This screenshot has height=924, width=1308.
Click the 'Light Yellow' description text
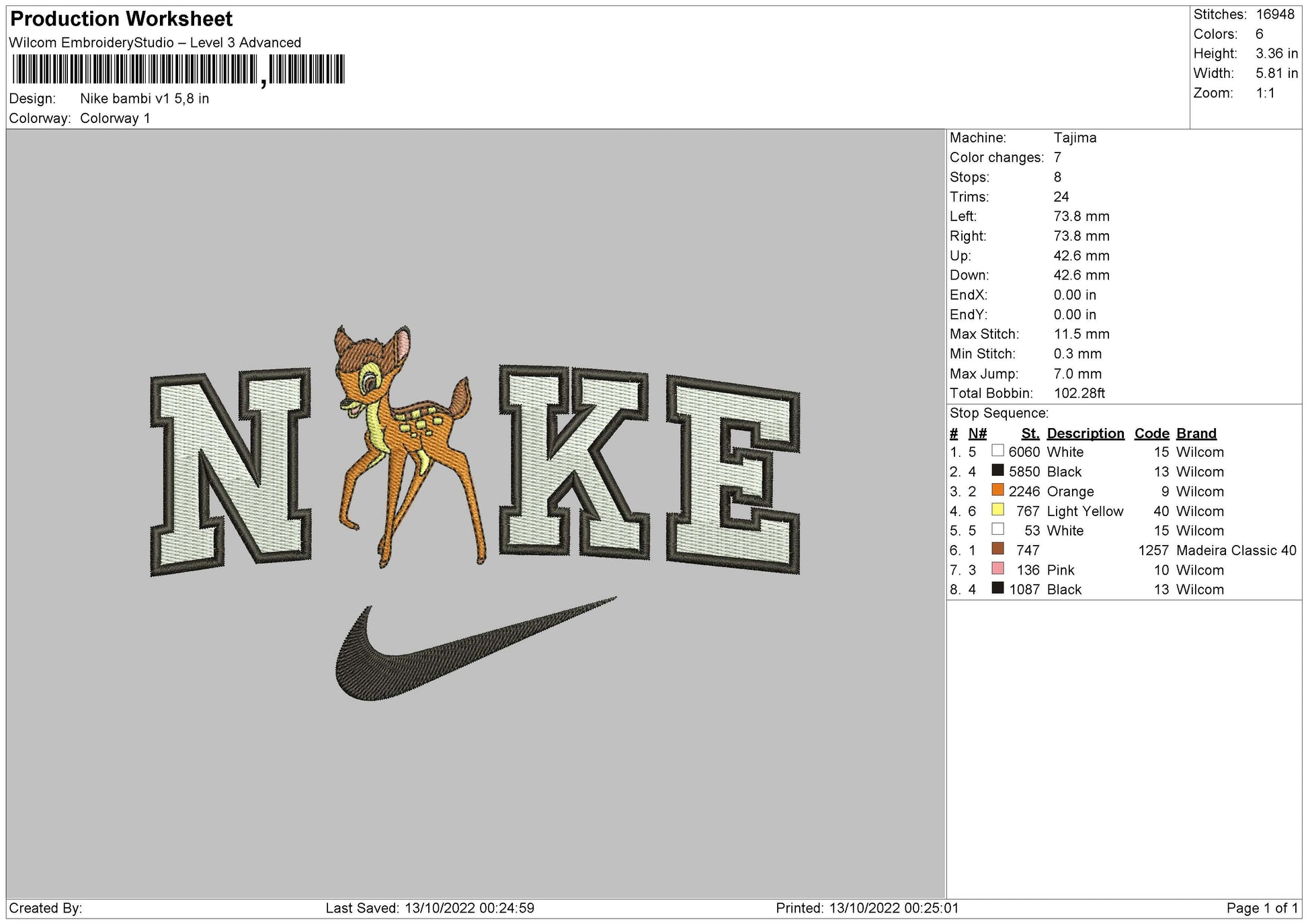1085,511
